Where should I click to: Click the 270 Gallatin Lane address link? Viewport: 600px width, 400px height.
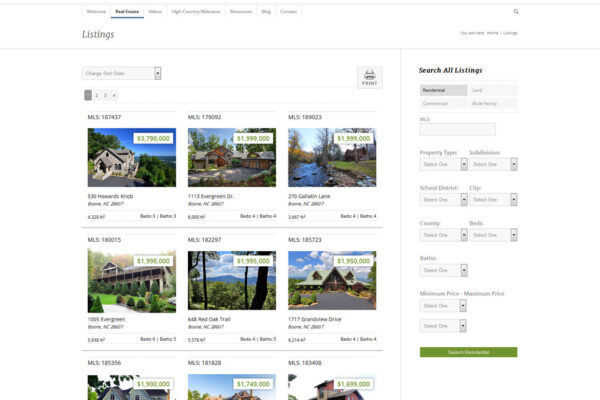[309, 196]
